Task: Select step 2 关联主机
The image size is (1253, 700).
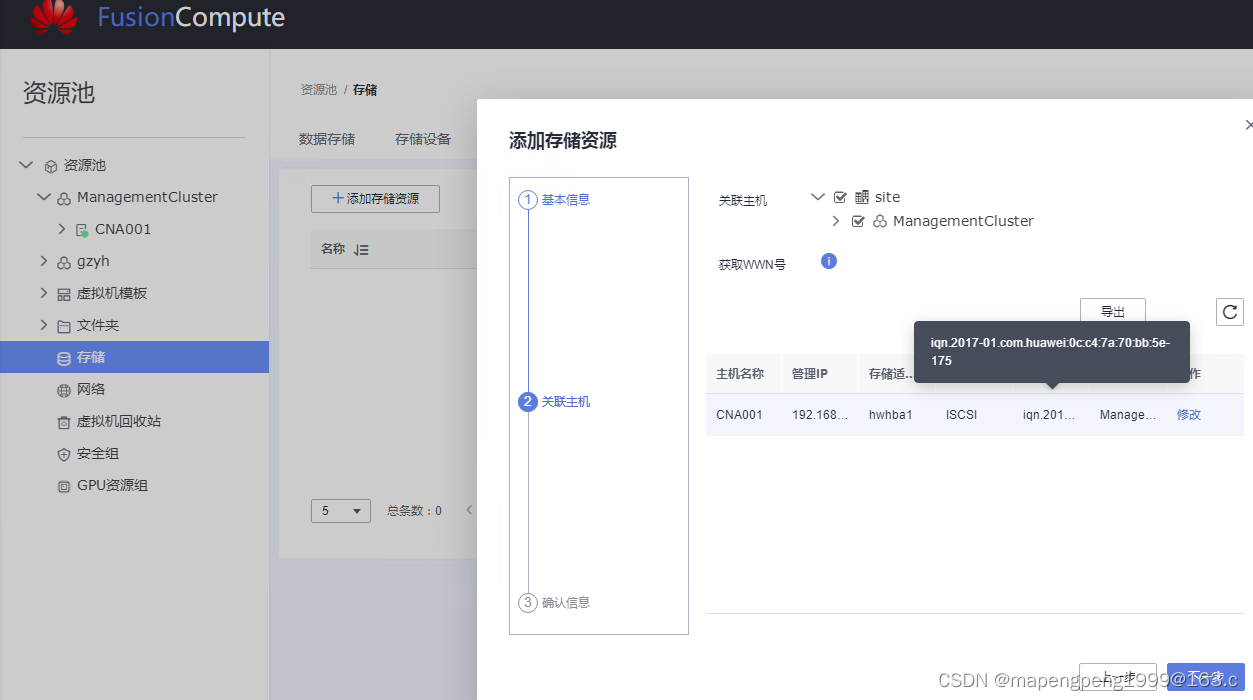Action: [555, 402]
